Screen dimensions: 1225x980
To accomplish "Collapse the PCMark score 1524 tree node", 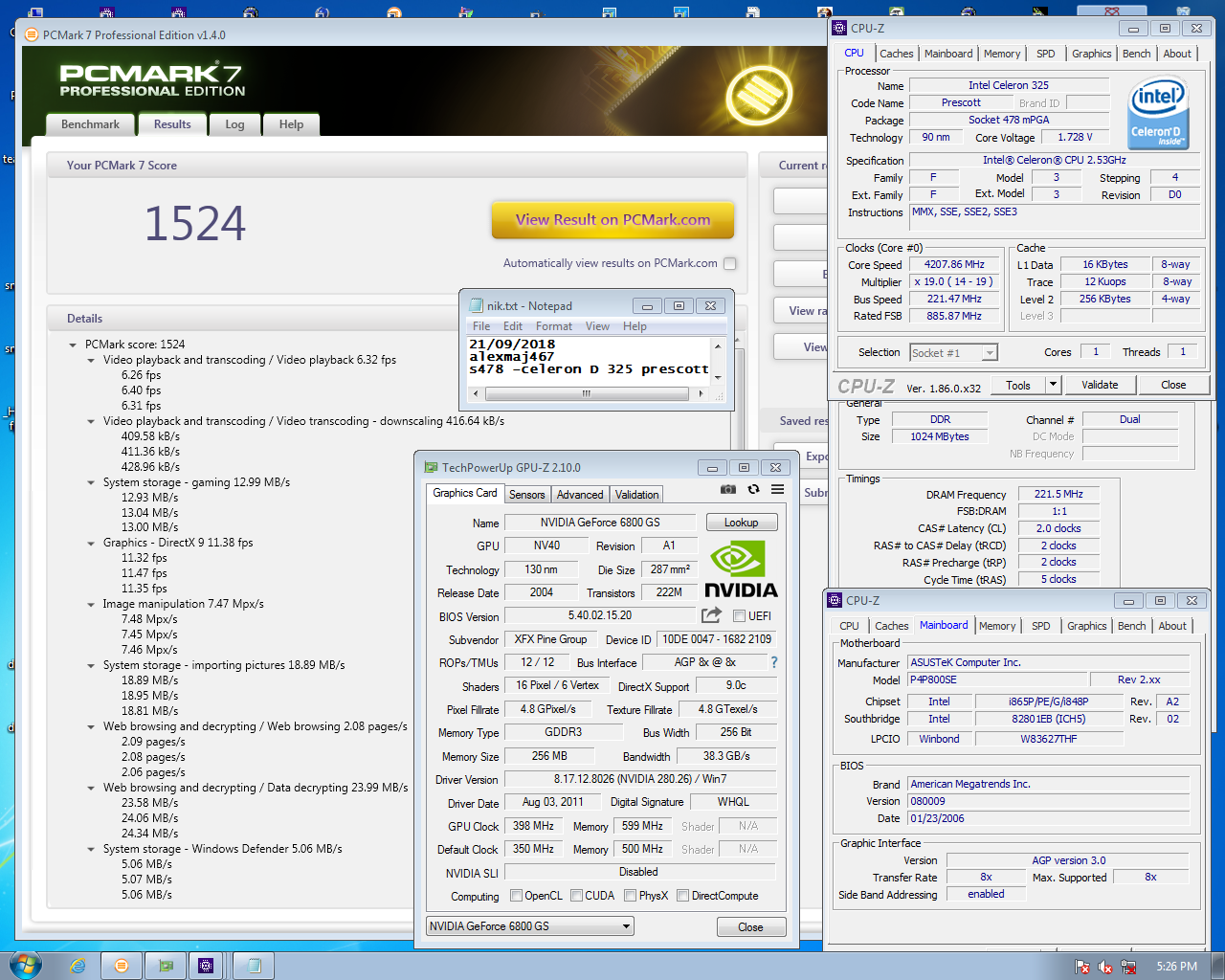I will tap(73, 345).
